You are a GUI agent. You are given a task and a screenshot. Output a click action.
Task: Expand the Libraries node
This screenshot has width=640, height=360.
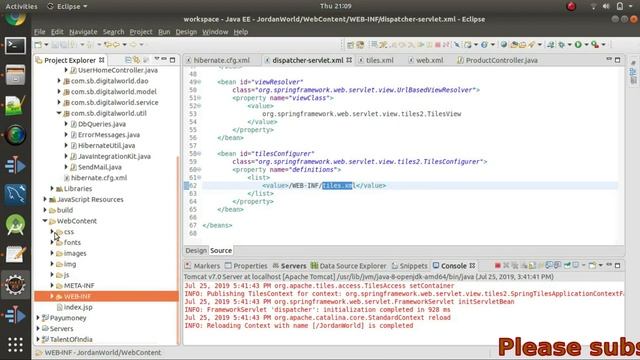tap(52, 189)
